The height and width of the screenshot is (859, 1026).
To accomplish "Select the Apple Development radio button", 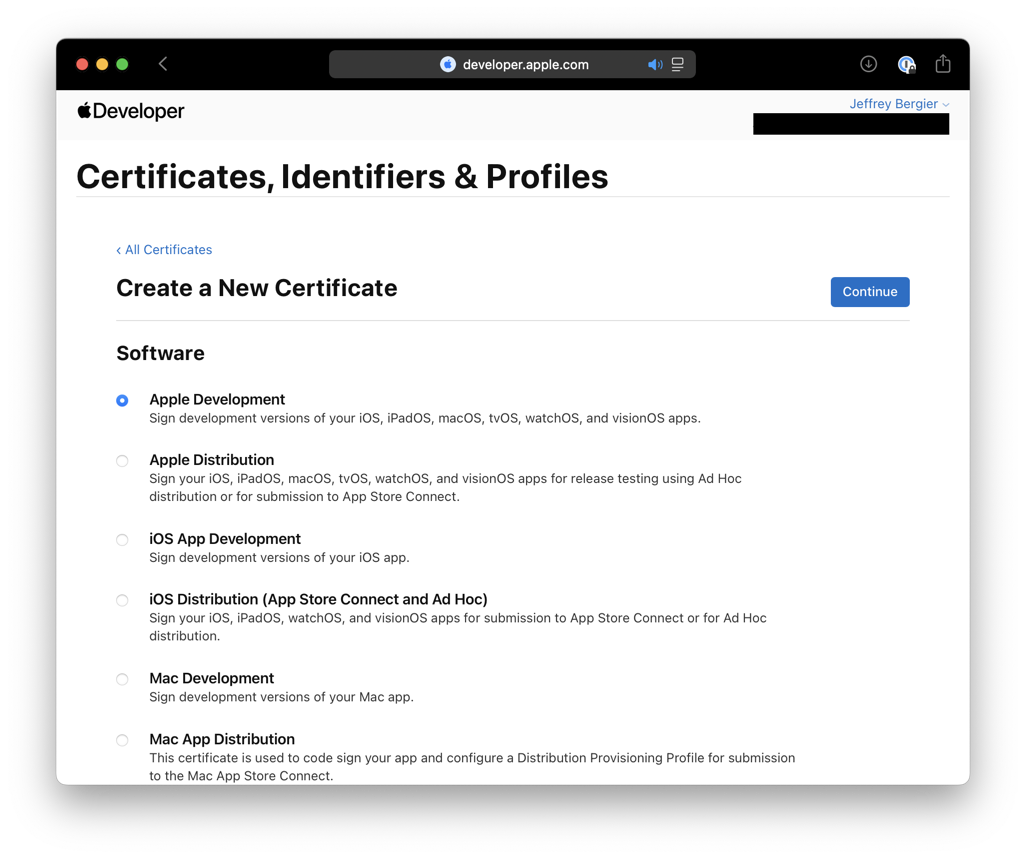I will pos(122,400).
